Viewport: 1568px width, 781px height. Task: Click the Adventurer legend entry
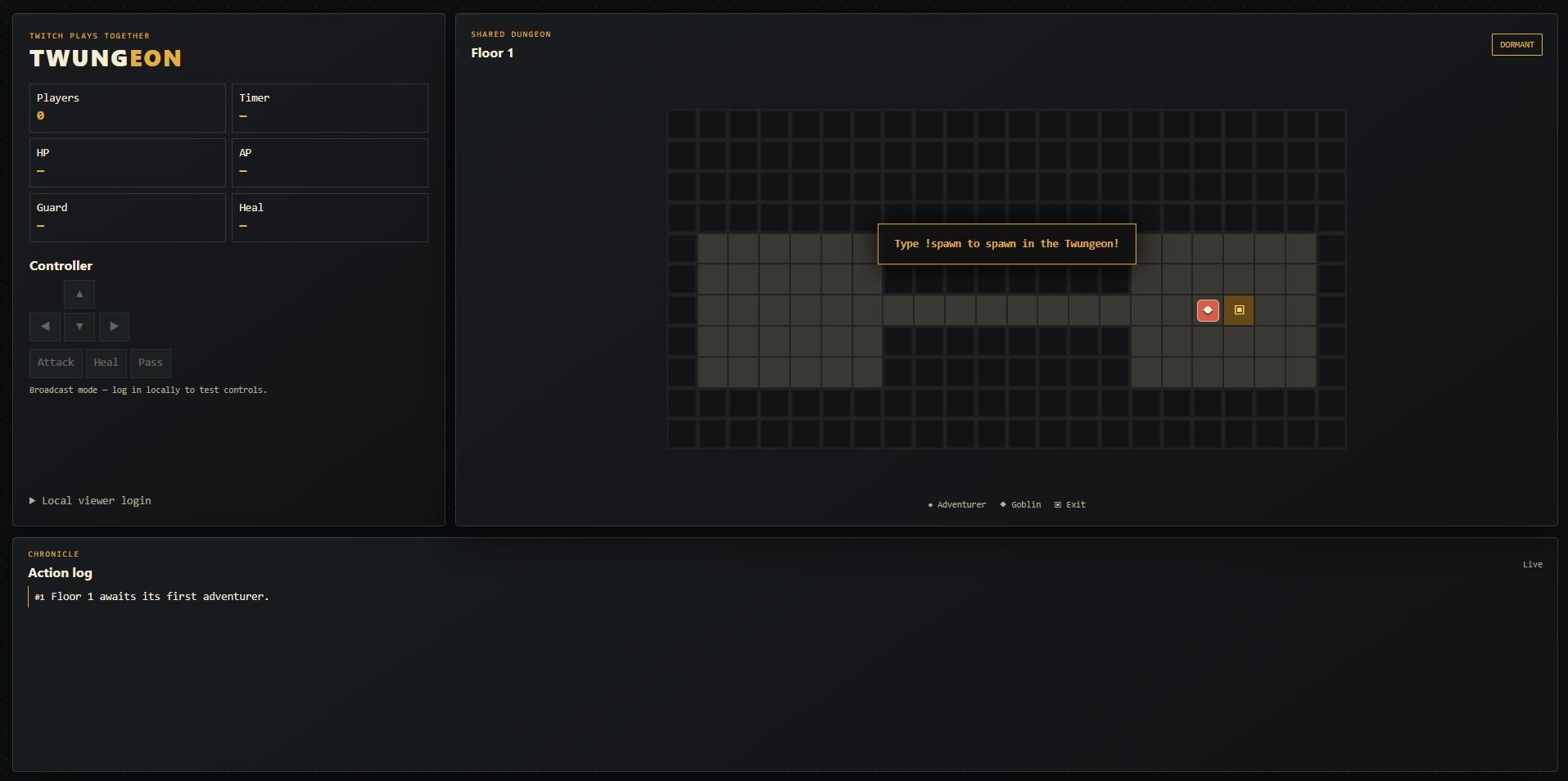coord(956,505)
